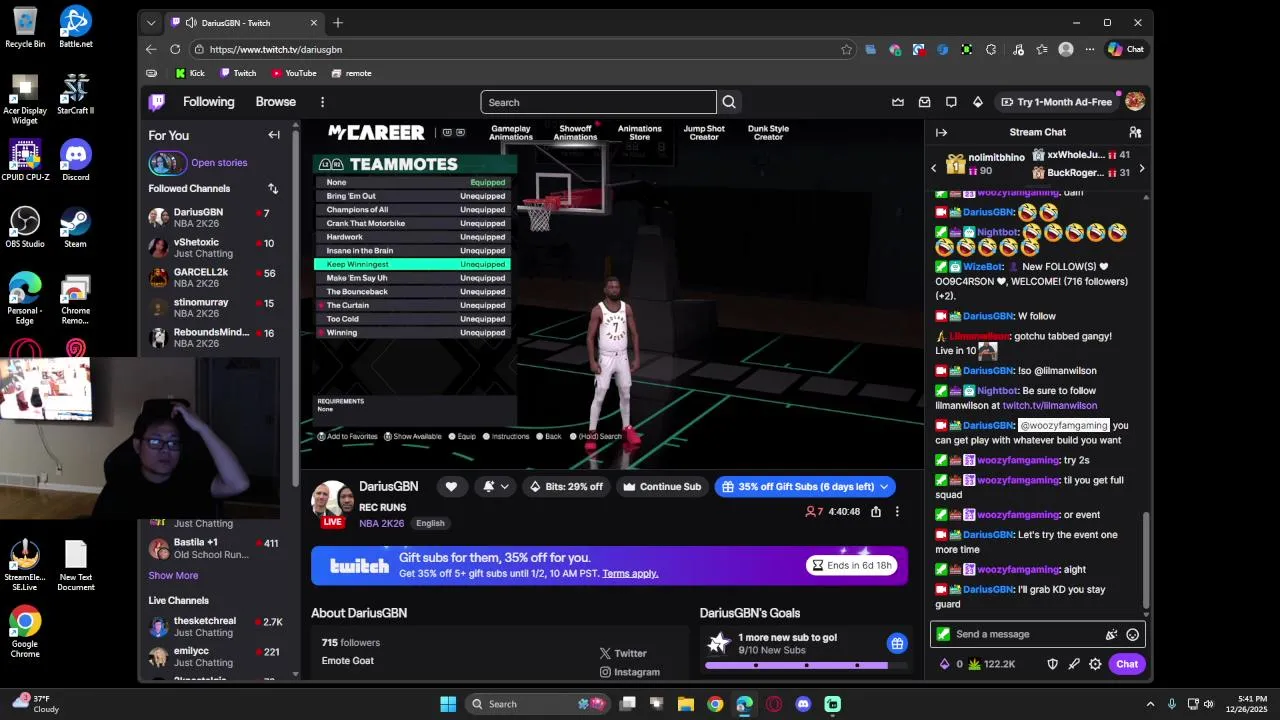This screenshot has width=1280, height=720.
Task: Click the sword mod tools icon
Action: (x=1074, y=664)
